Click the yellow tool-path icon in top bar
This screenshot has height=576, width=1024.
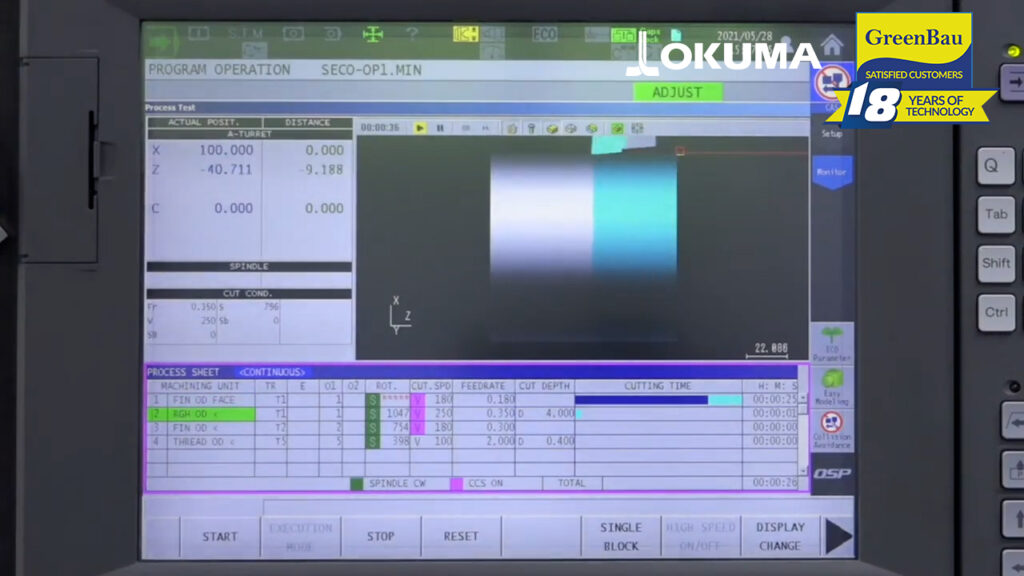[x=465, y=34]
